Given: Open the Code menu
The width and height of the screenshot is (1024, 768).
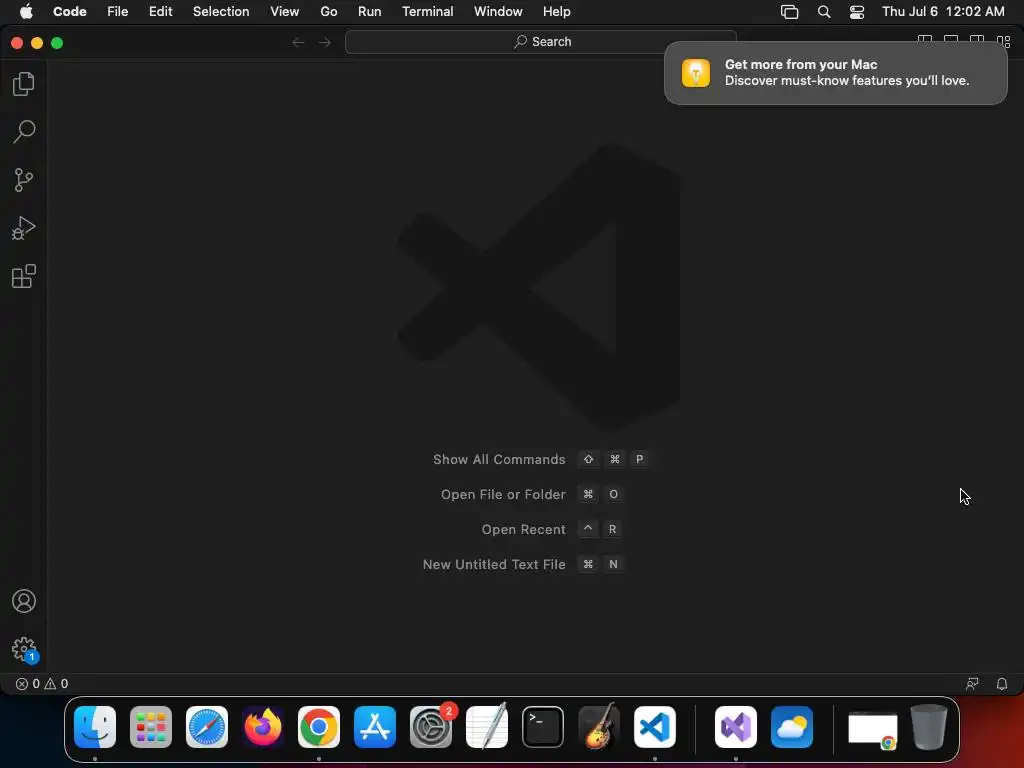Looking at the screenshot, I should pyautogui.click(x=70, y=12).
